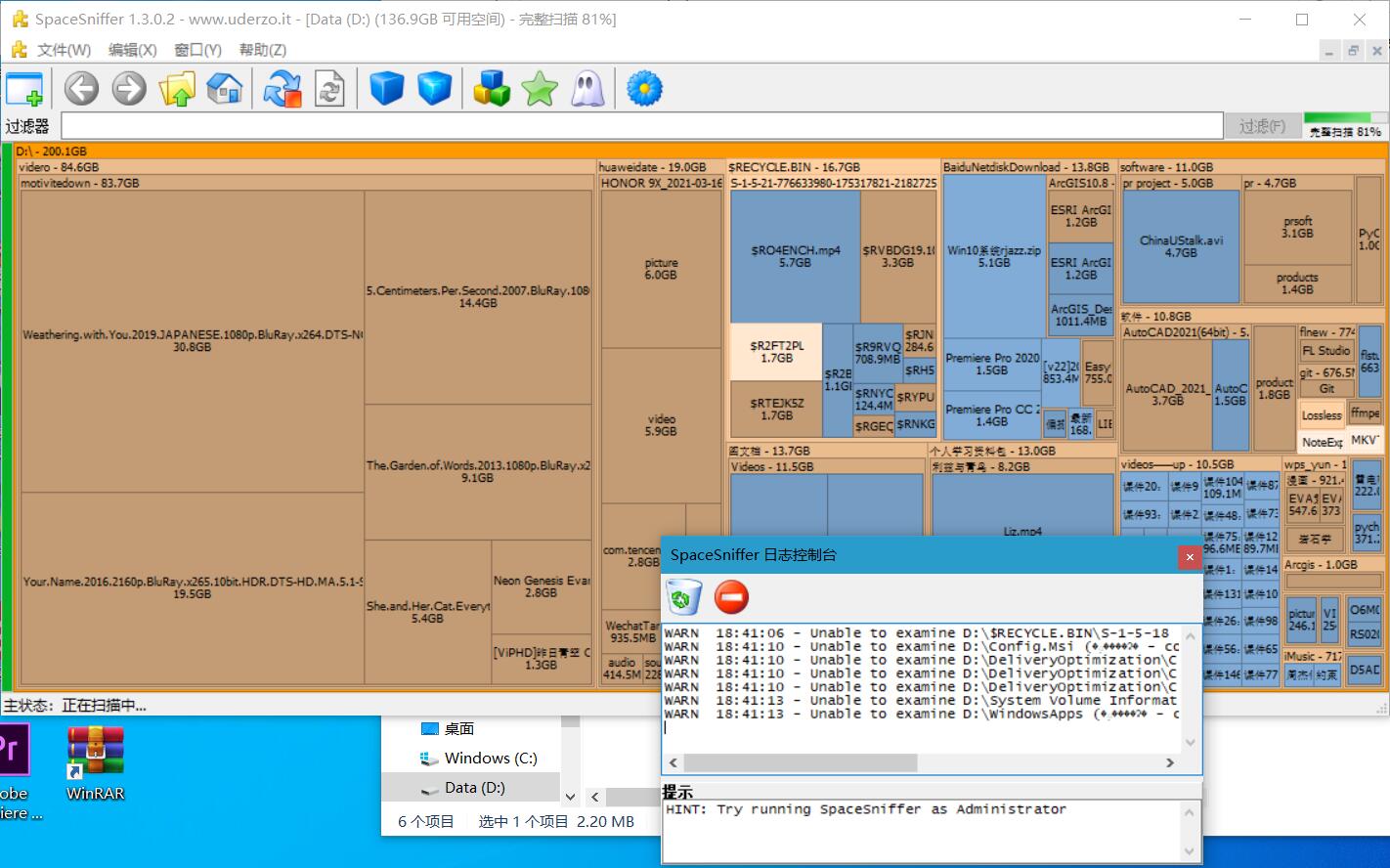The width and height of the screenshot is (1390, 868).
Task: Open the 编辑(X) menu
Action: [x=132, y=50]
